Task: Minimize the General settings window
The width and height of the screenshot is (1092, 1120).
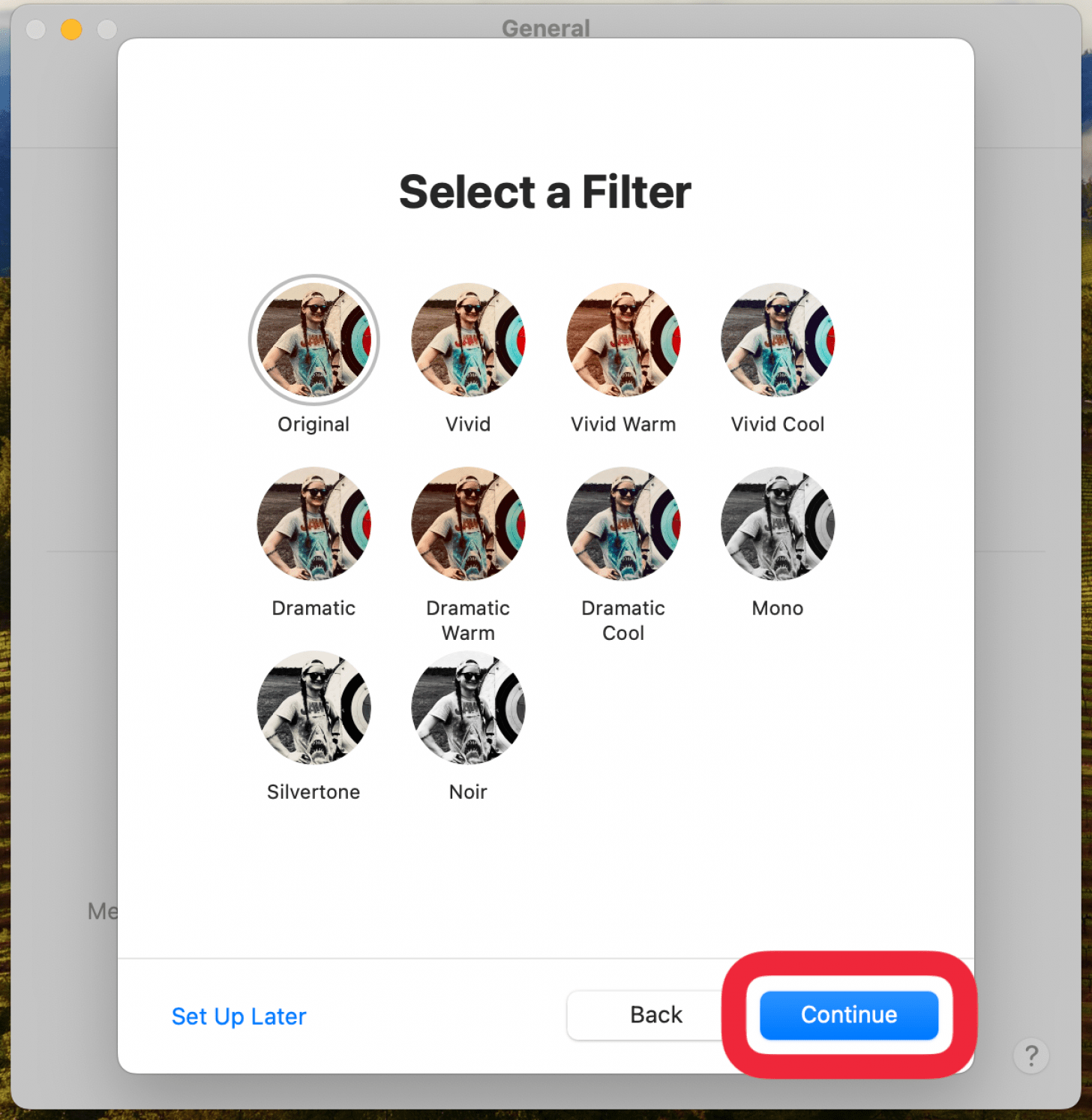Action: click(x=71, y=29)
